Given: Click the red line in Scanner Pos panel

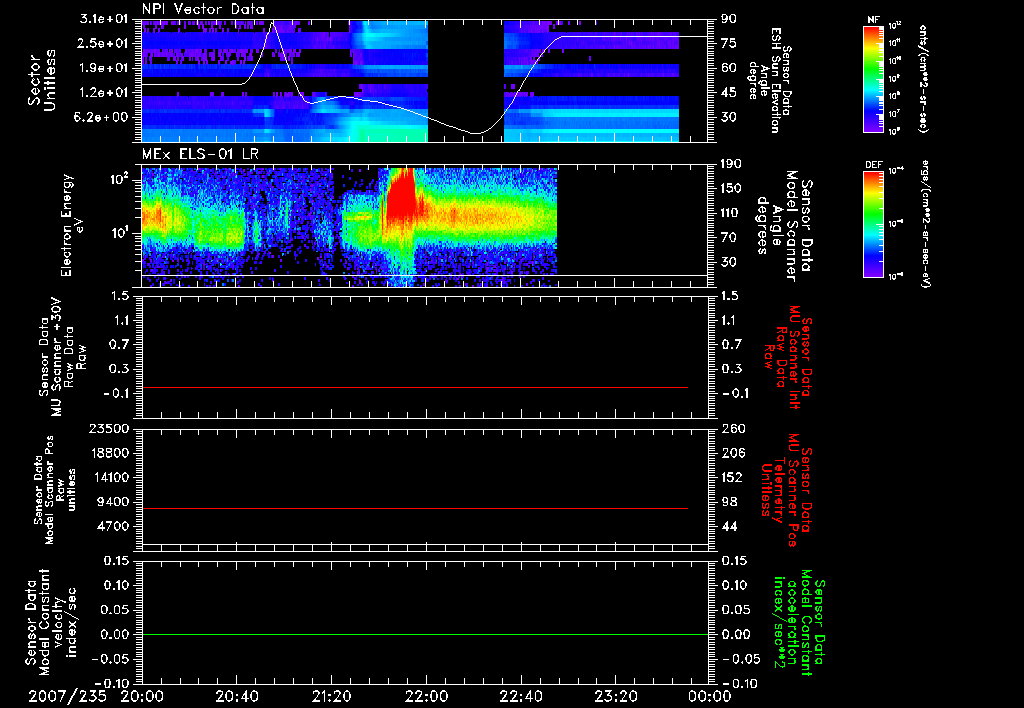Looking at the screenshot, I should 415,508.
